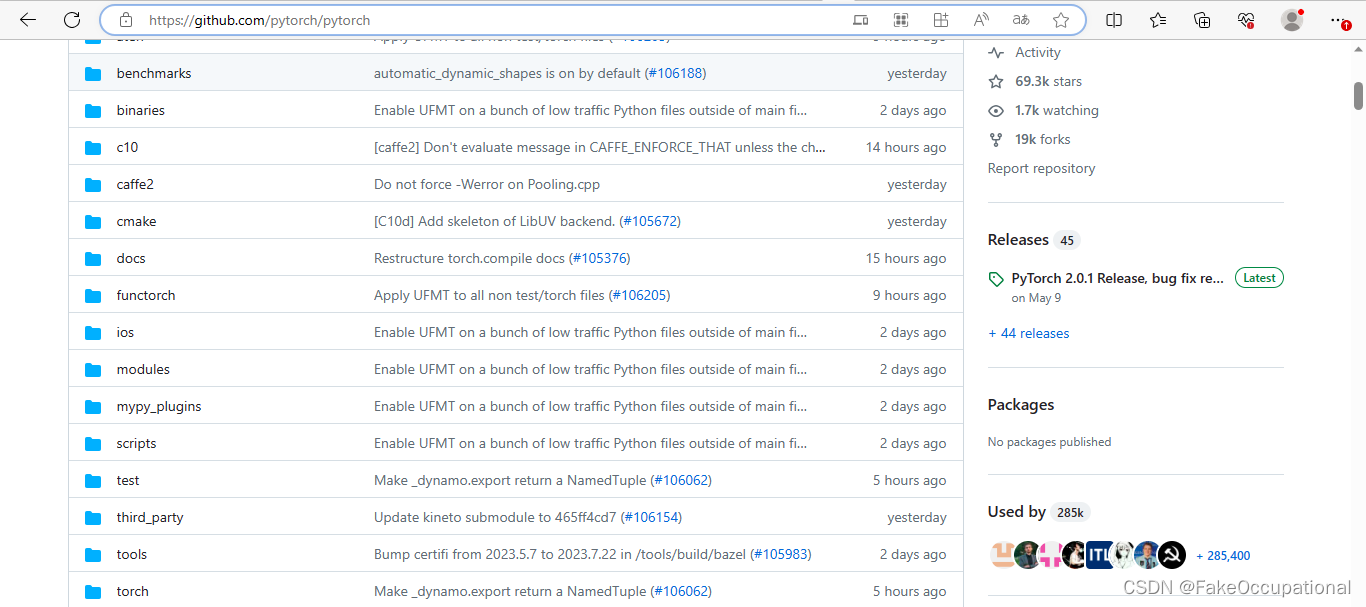Viewport: 1366px width, 607px height.
Task: Add page to favorites with star icon
Action: pos(1061,20)
